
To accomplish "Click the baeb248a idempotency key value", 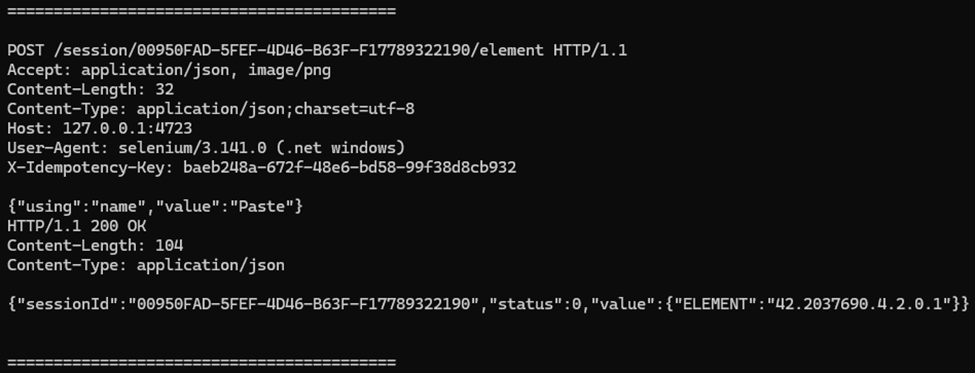I will [x=349, y=168].
